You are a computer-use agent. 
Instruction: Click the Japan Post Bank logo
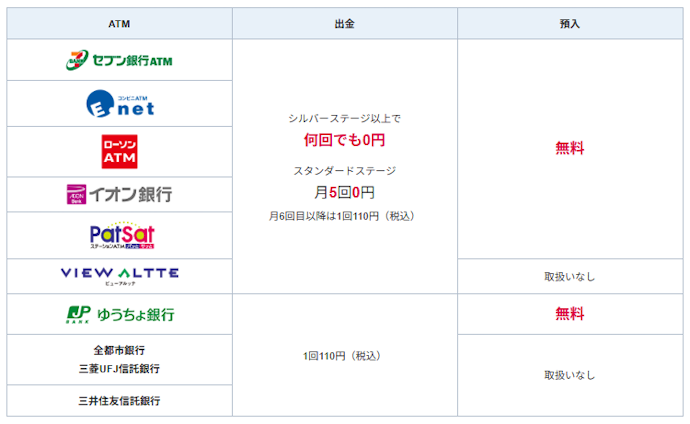[120, 314]
